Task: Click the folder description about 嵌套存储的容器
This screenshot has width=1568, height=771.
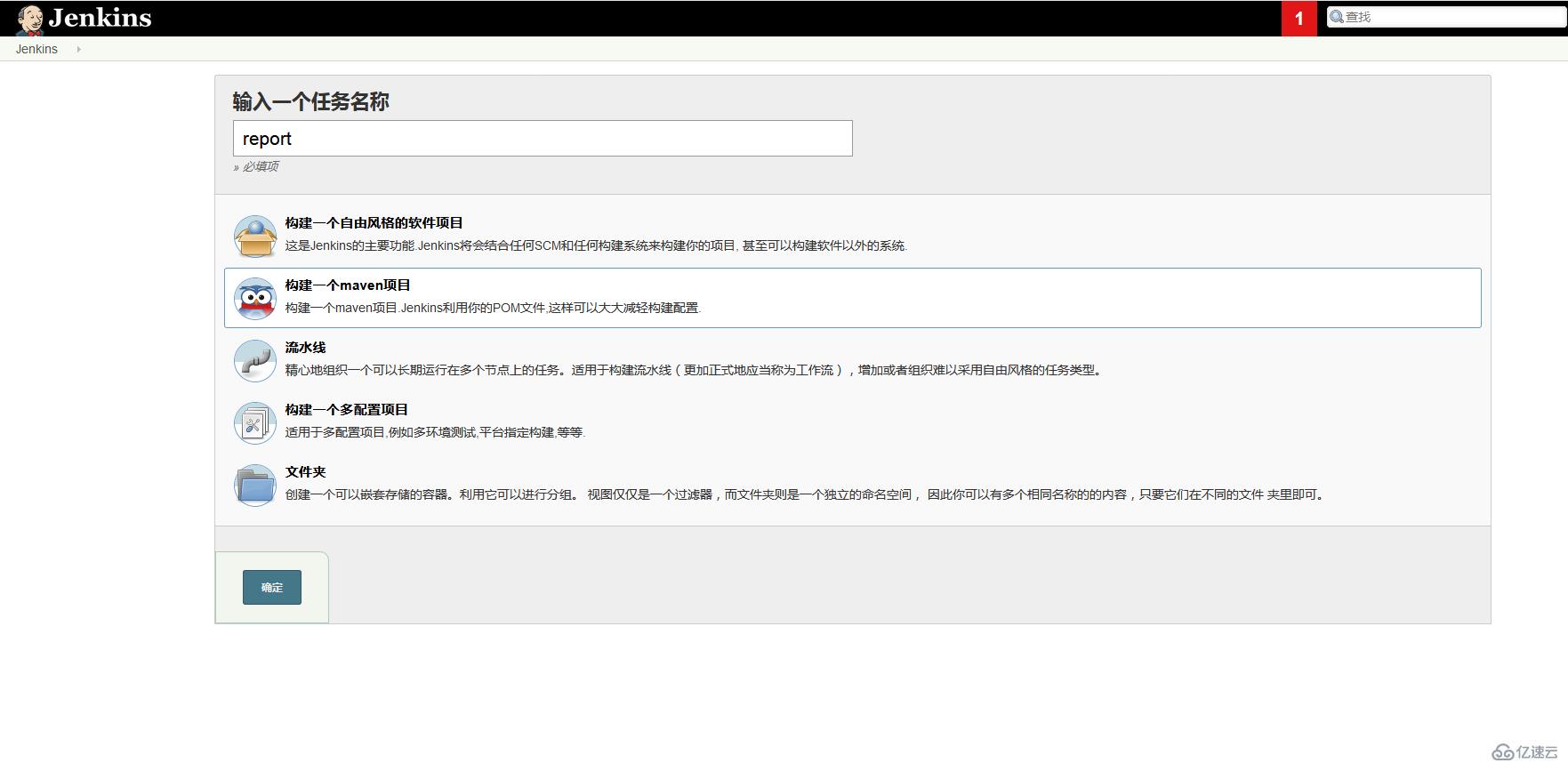Action: pyautogui.click(x=807, y=494)
